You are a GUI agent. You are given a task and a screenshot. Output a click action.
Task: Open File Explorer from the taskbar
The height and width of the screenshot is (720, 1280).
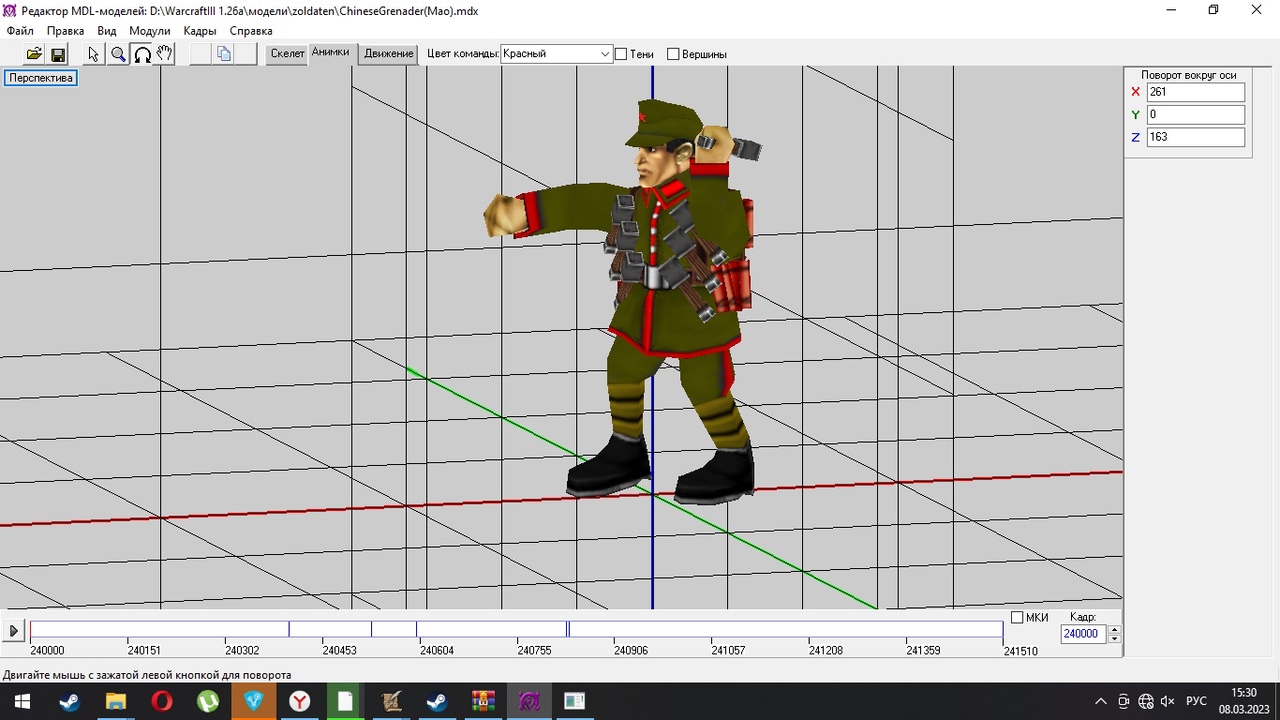pos(115,702)
